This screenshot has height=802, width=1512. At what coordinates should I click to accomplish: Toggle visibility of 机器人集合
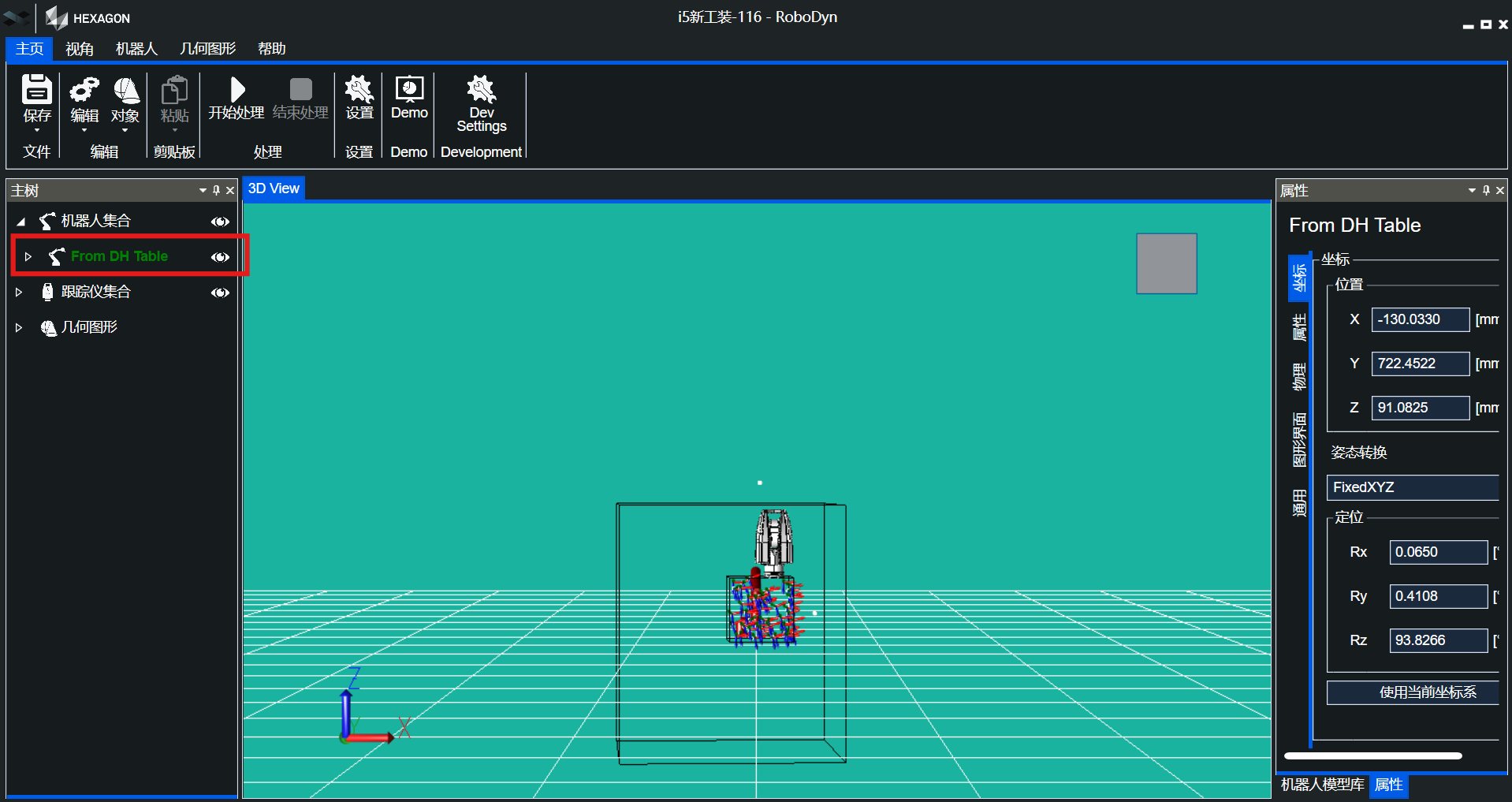pyautogui.click(x=220, y=222)
